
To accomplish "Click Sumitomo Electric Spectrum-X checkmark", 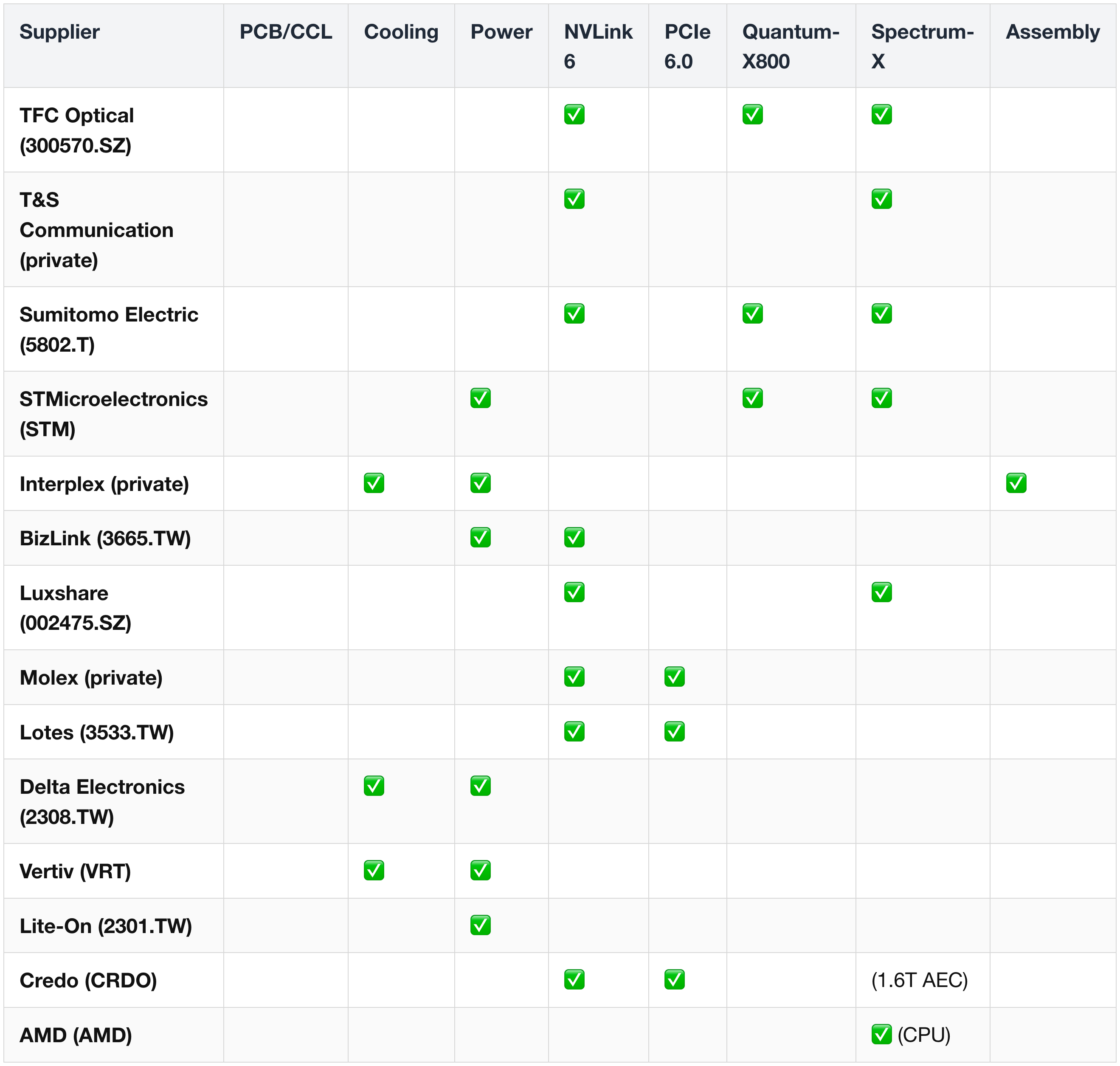I will click(x=881, y=314).
